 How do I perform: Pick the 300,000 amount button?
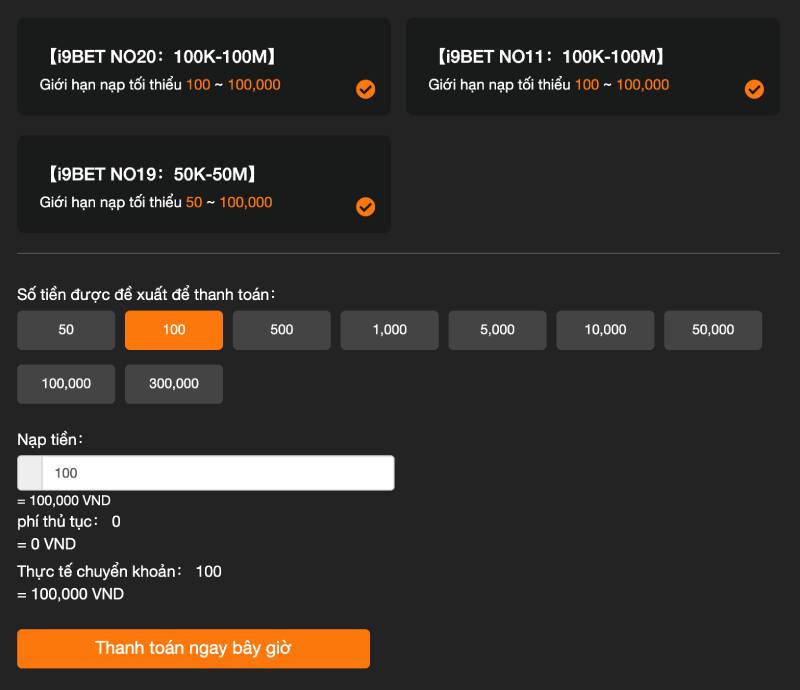pos(174,384)
